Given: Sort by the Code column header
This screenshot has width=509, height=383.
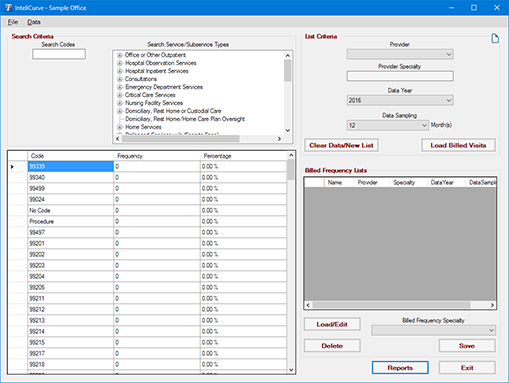Looking at the screenshot, I should [x=70, y=156].
